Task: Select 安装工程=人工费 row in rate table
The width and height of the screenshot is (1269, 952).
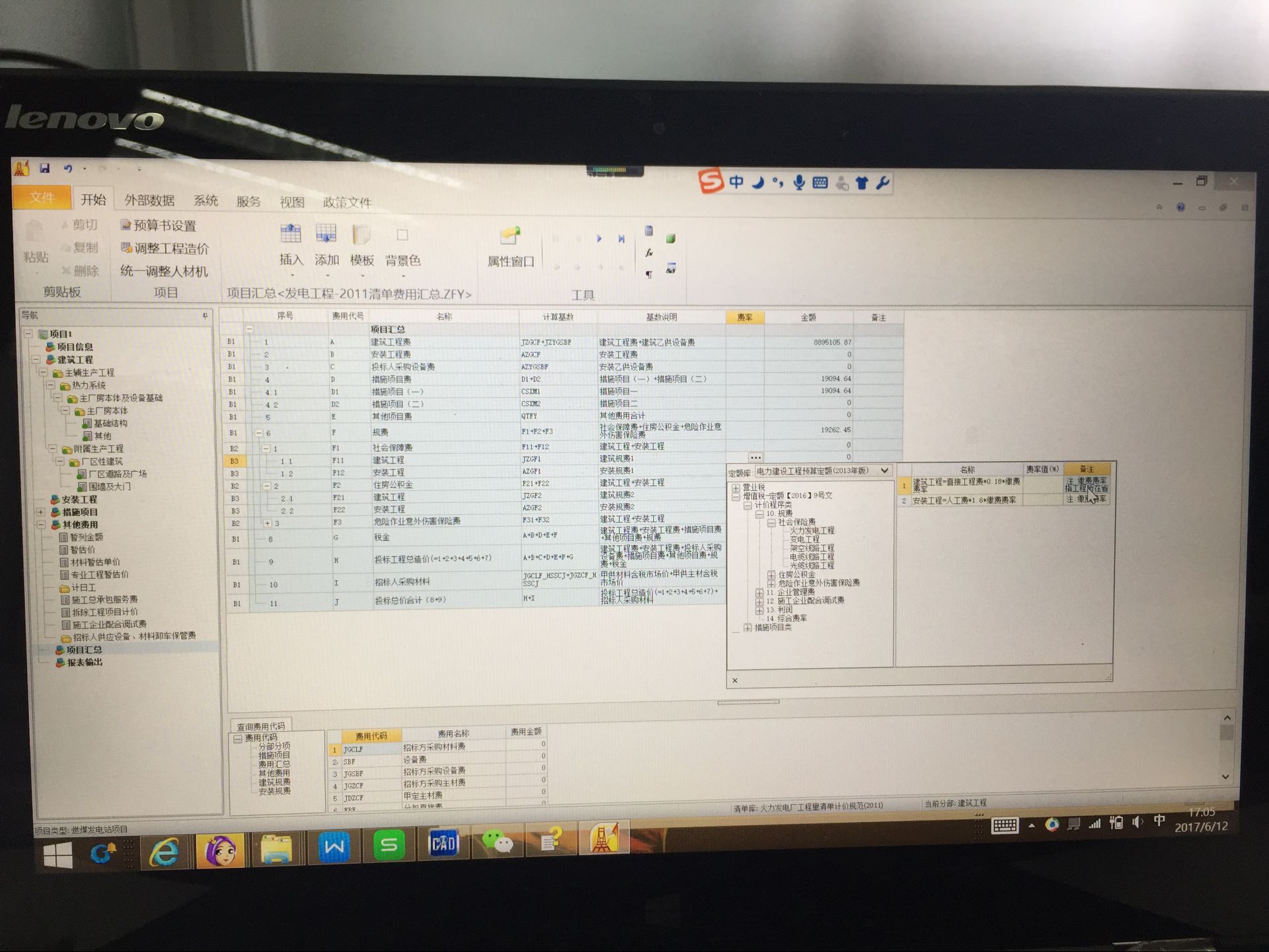Action: click(1003, 500)
